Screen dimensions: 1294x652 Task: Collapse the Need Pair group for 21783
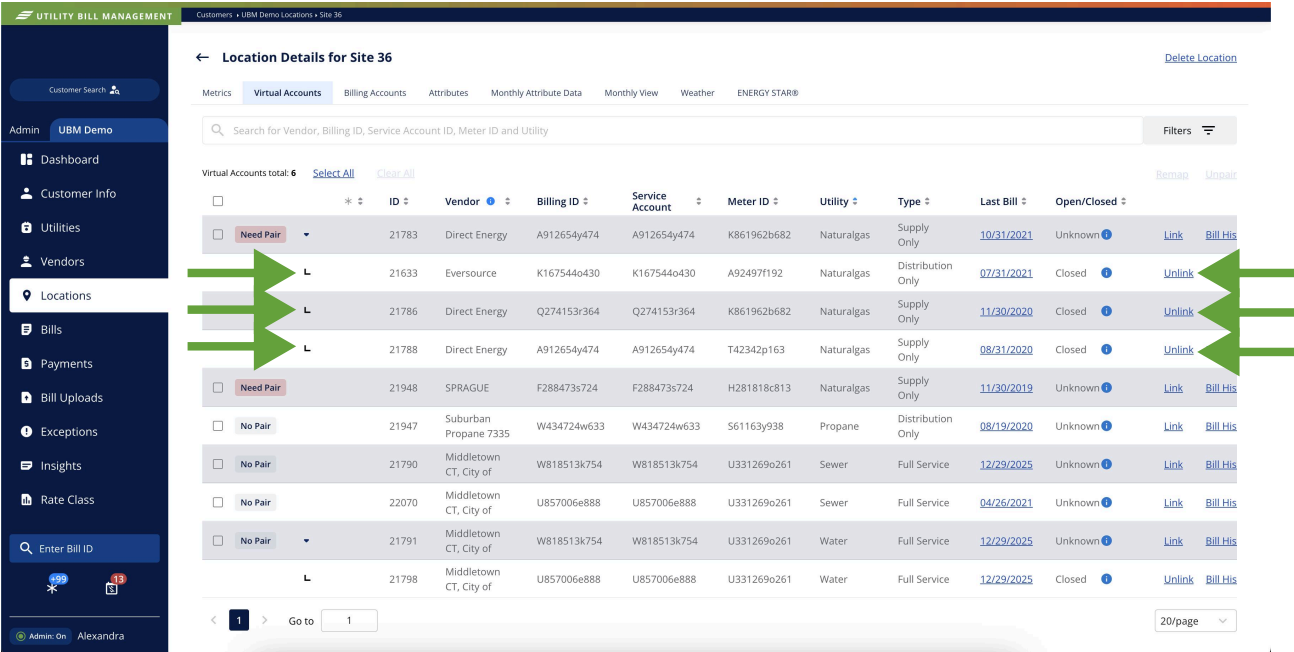[x=307, y=235]
